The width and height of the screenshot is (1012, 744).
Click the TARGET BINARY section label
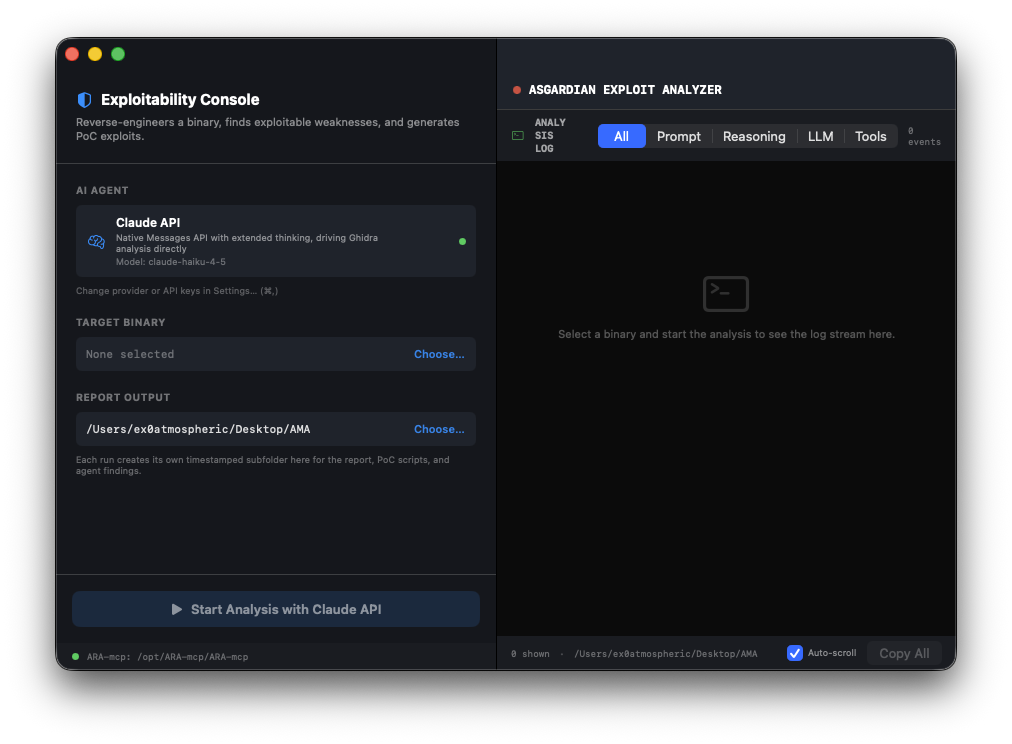[x=121, y=322]
